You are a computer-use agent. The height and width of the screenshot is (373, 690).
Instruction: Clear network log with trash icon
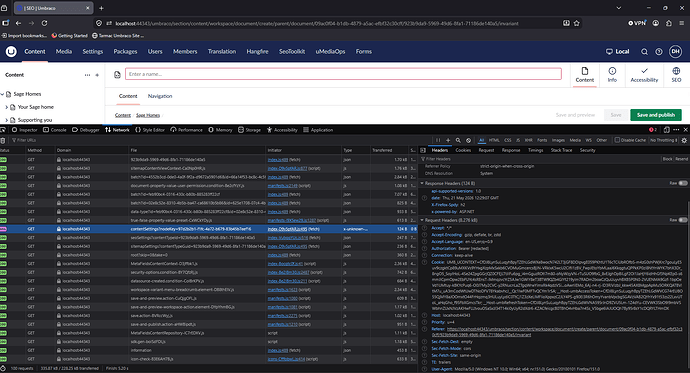[3, 140]
